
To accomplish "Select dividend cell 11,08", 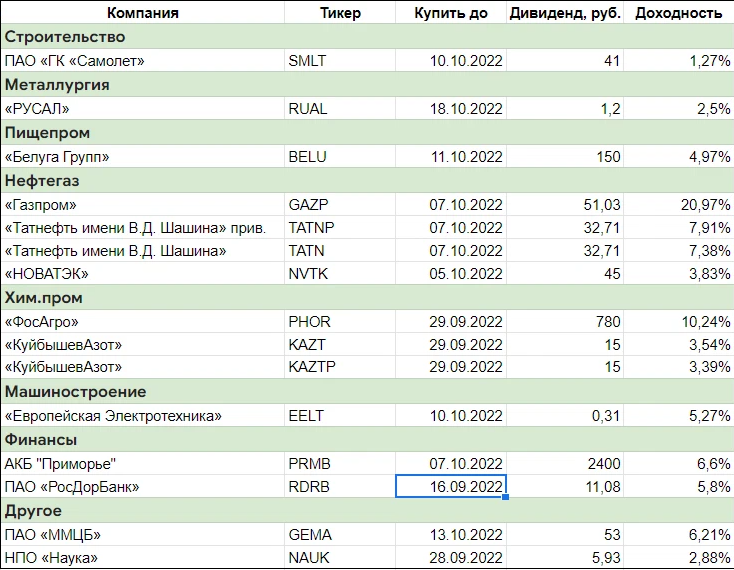I will pos(565,486).
